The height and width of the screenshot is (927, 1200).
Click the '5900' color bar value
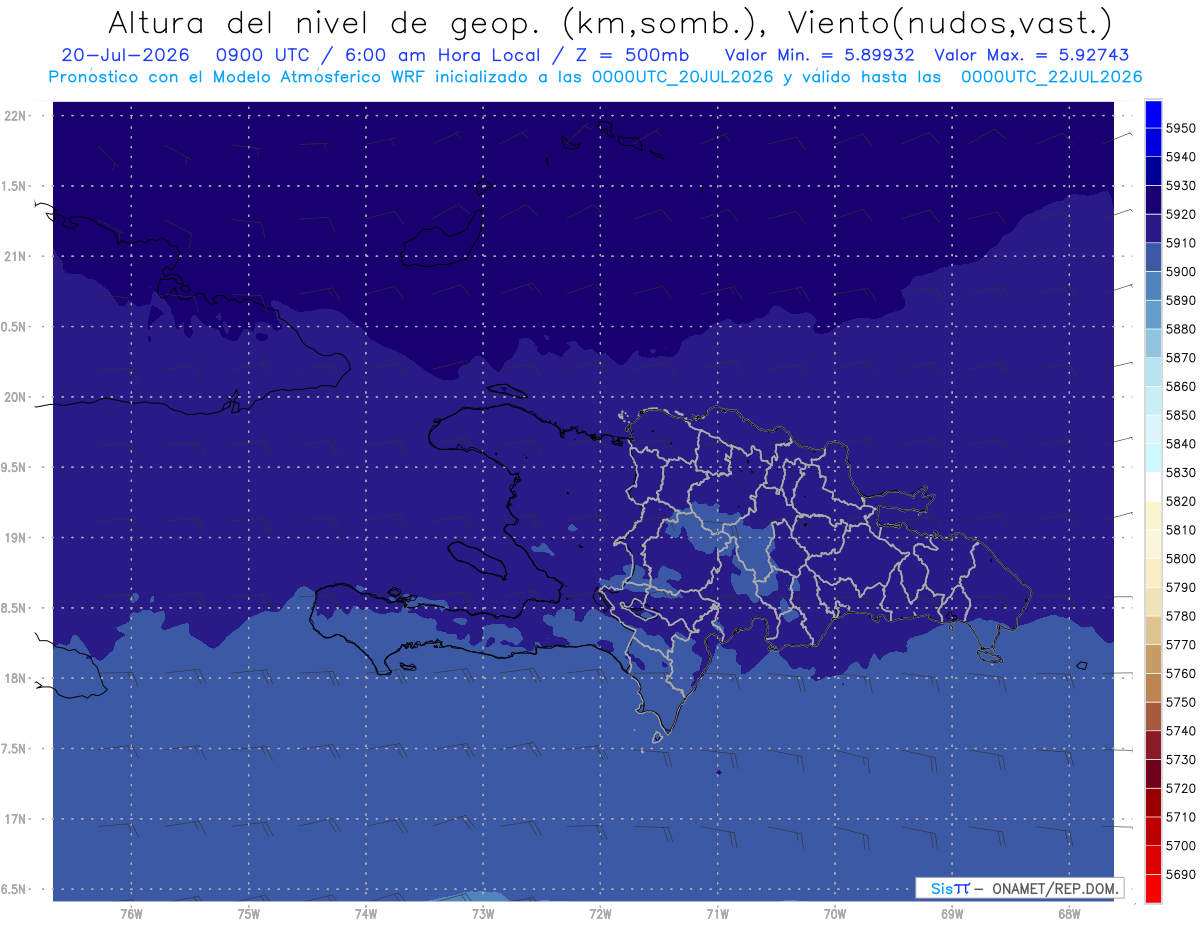[x=1181, y=271]
